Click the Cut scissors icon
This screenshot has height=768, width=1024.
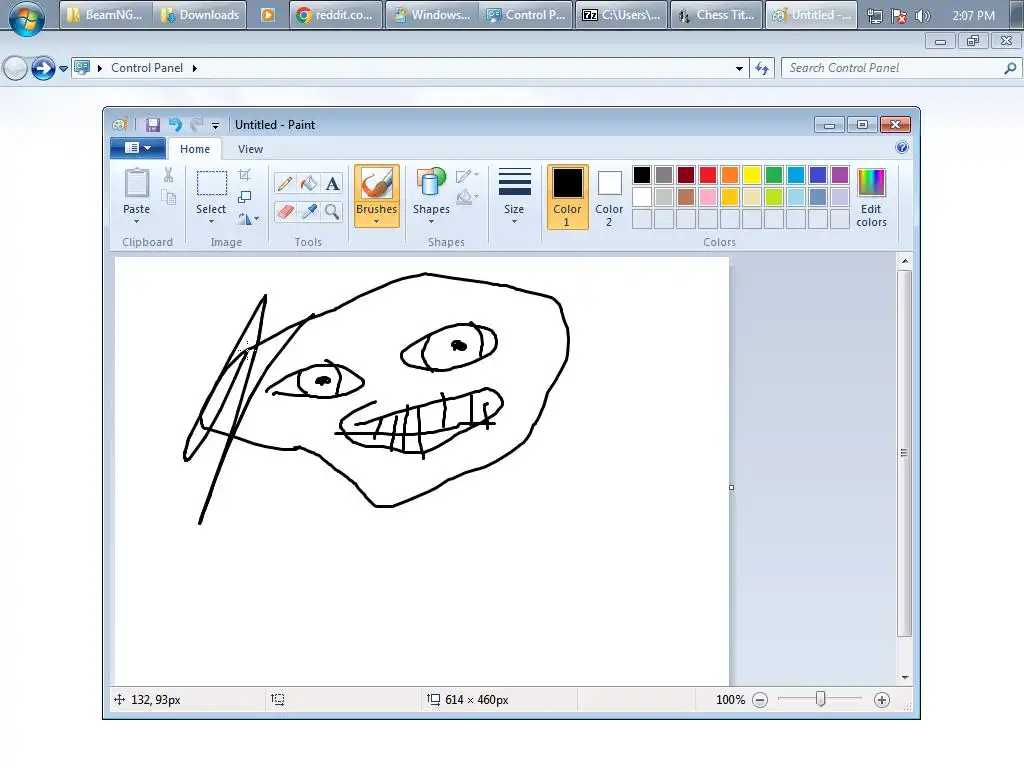pos(168,174)
